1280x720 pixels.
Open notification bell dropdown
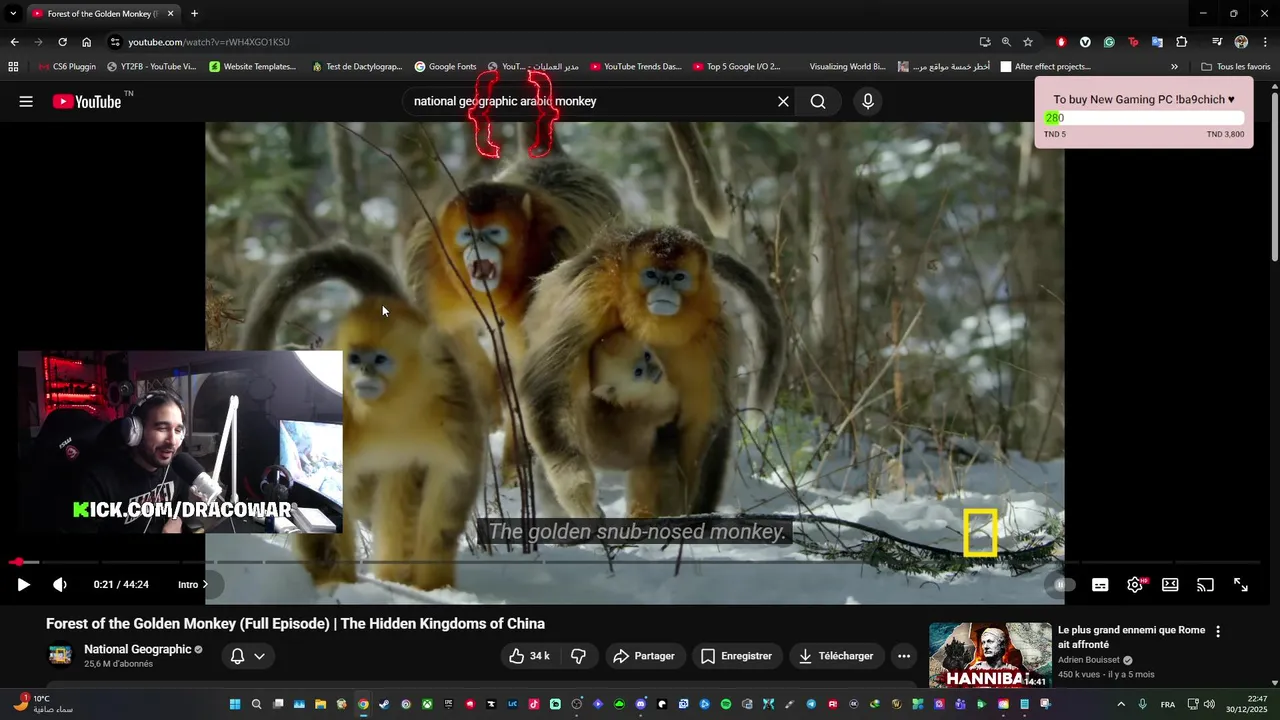click(x=248, y=656)
